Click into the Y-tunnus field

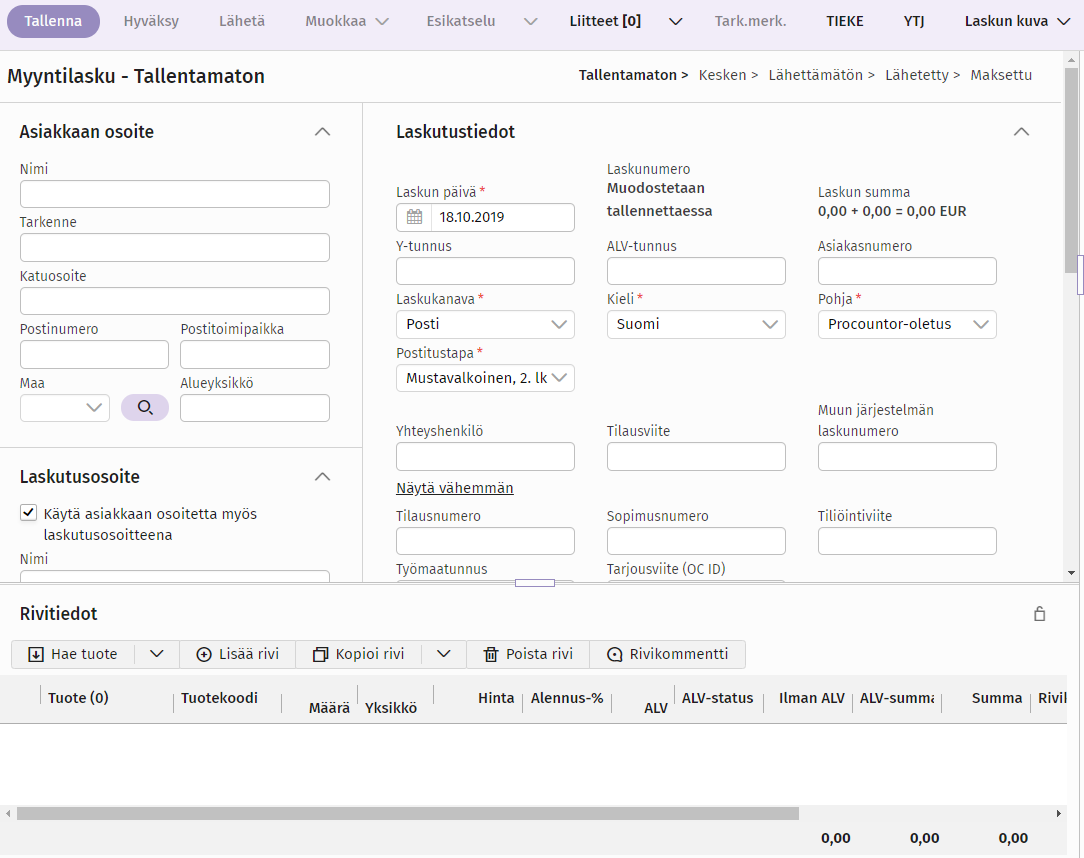tap(485, 271)
